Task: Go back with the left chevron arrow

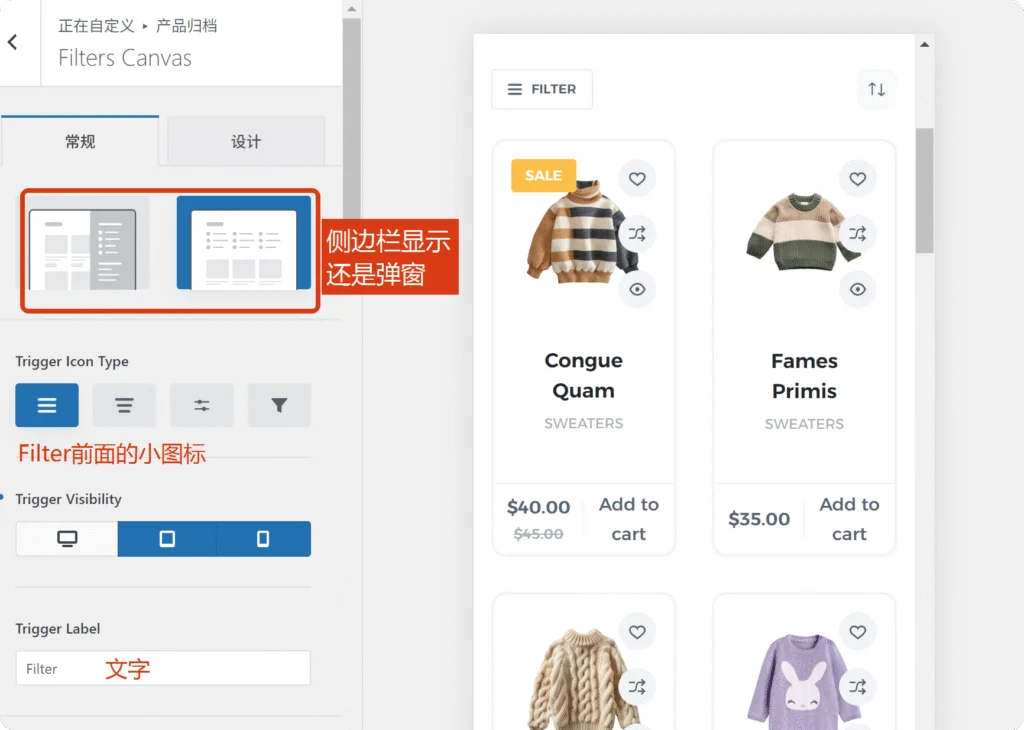Action: click(12, 42)
